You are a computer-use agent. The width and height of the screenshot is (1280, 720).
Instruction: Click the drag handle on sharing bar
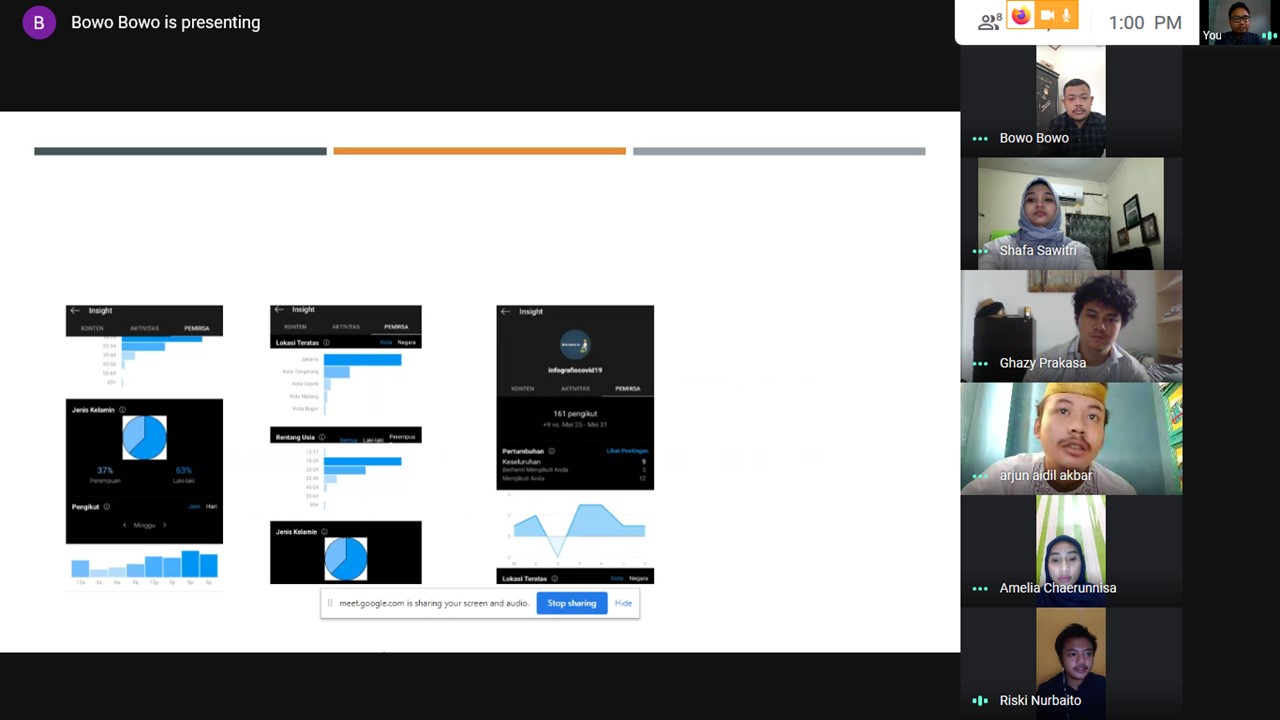click(330, 603)
